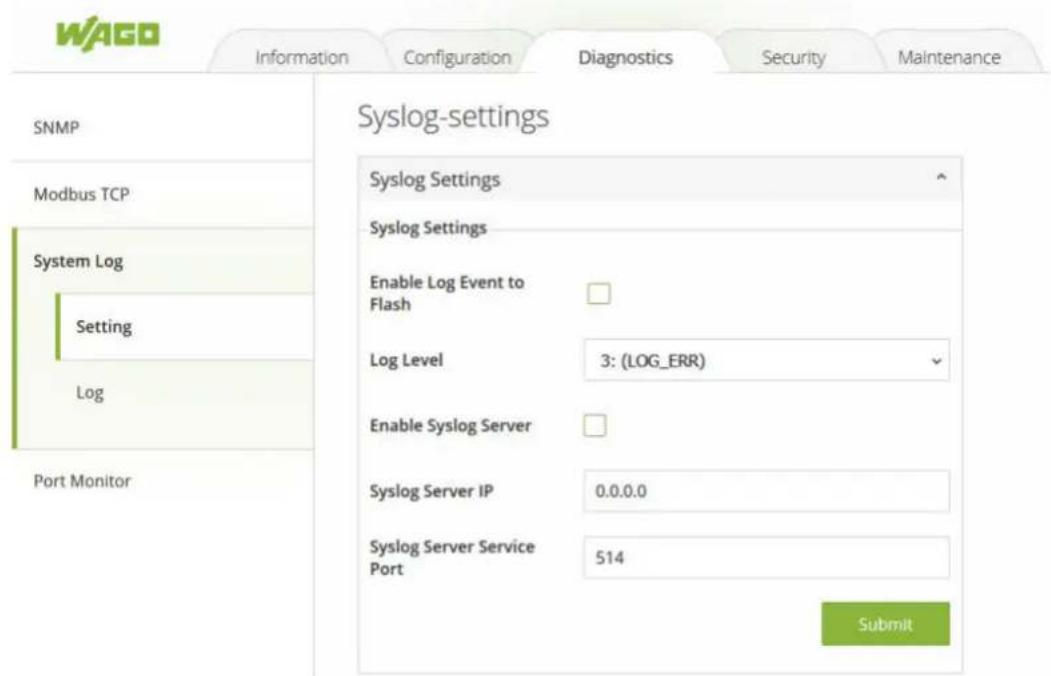Toggle Enable Log Event to Flash checkbox
This screenshot has height=676, width=1051.
pos(599,293)
